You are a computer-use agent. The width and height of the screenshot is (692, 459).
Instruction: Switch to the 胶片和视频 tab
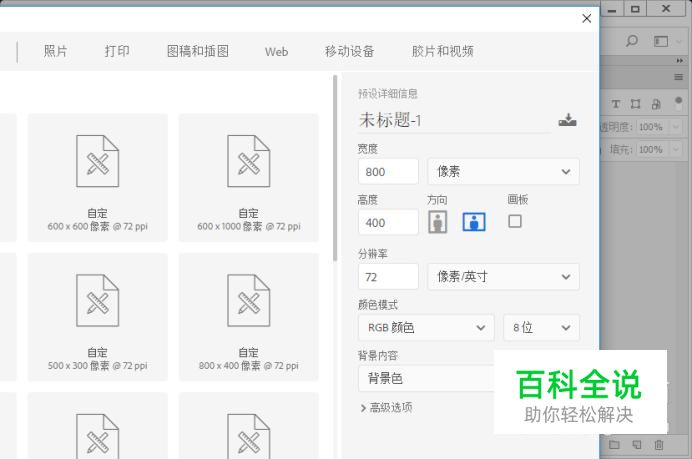tap(443, 51)
